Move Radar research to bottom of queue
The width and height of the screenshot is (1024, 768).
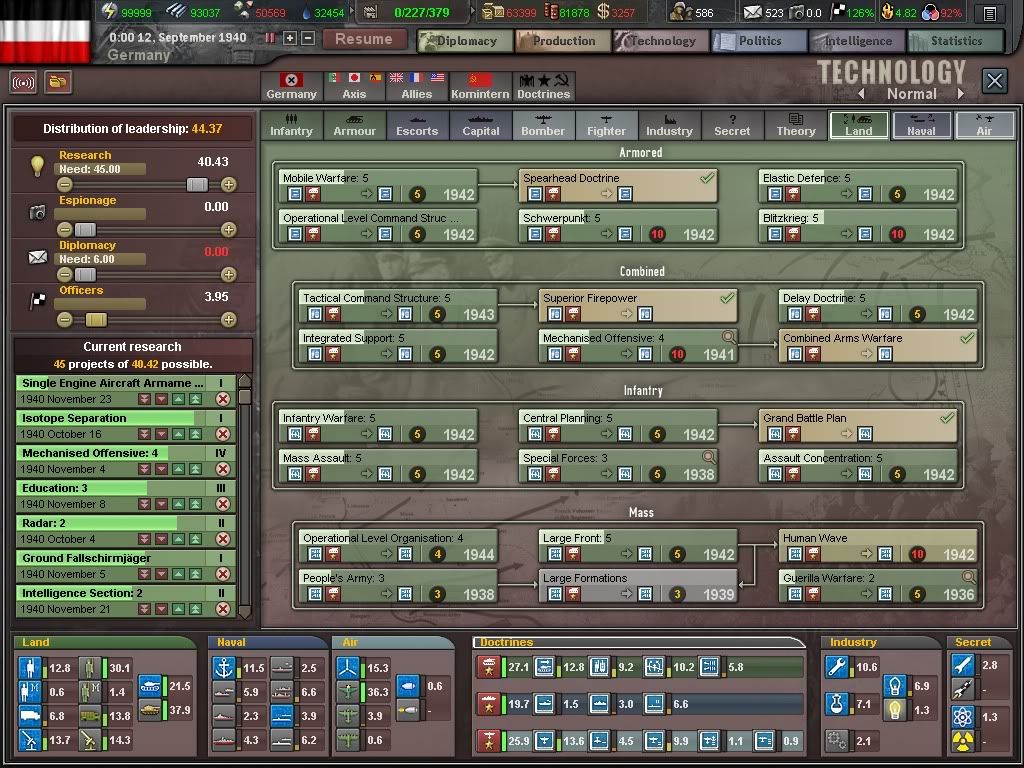pos(144,539)
